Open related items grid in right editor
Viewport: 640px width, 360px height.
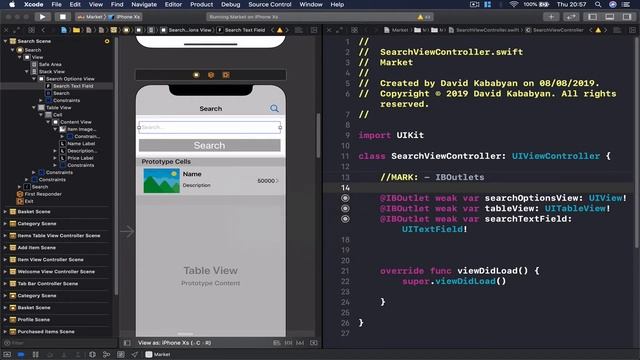coord(354,30)
